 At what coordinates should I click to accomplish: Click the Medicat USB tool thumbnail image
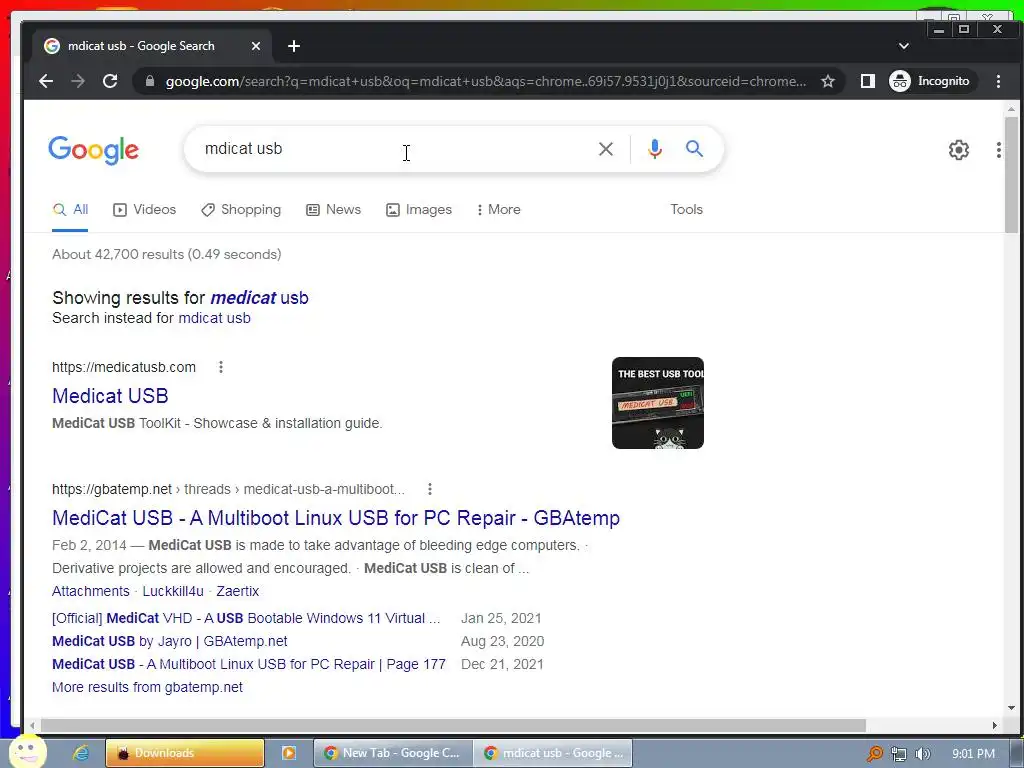click(658, 403)
